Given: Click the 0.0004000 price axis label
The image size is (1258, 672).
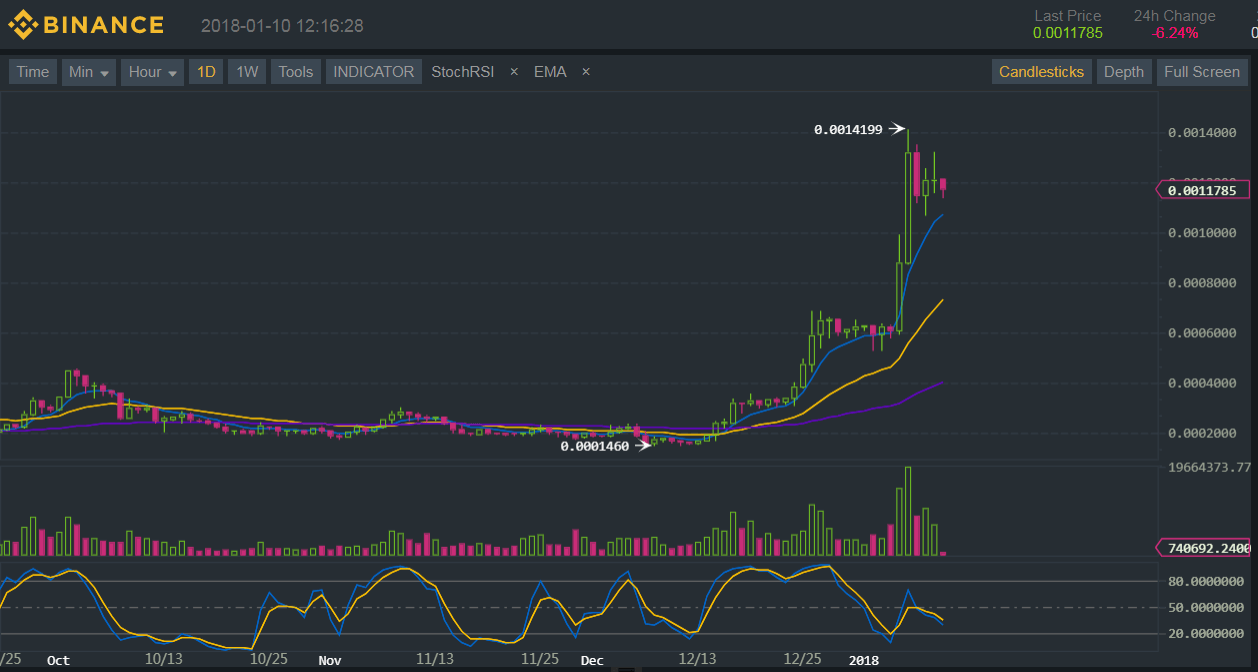Looking at the screenshot, I should click(x=1202, y=383).
